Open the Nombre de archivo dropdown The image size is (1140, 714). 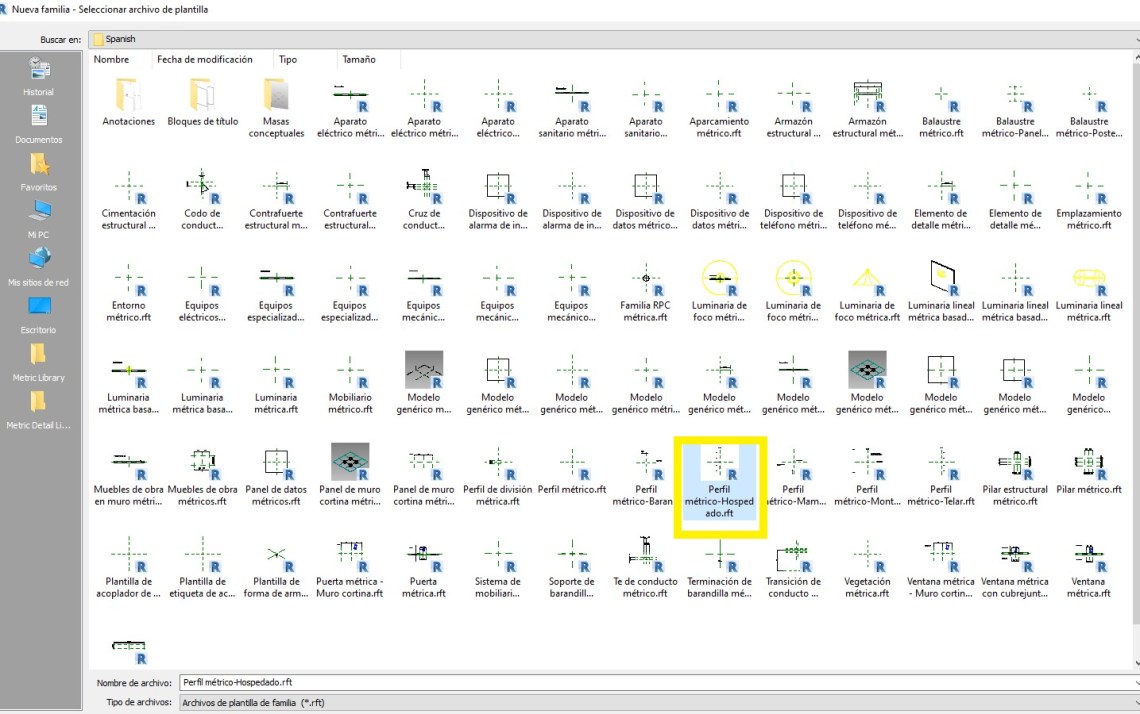(x=1134, y=683)
